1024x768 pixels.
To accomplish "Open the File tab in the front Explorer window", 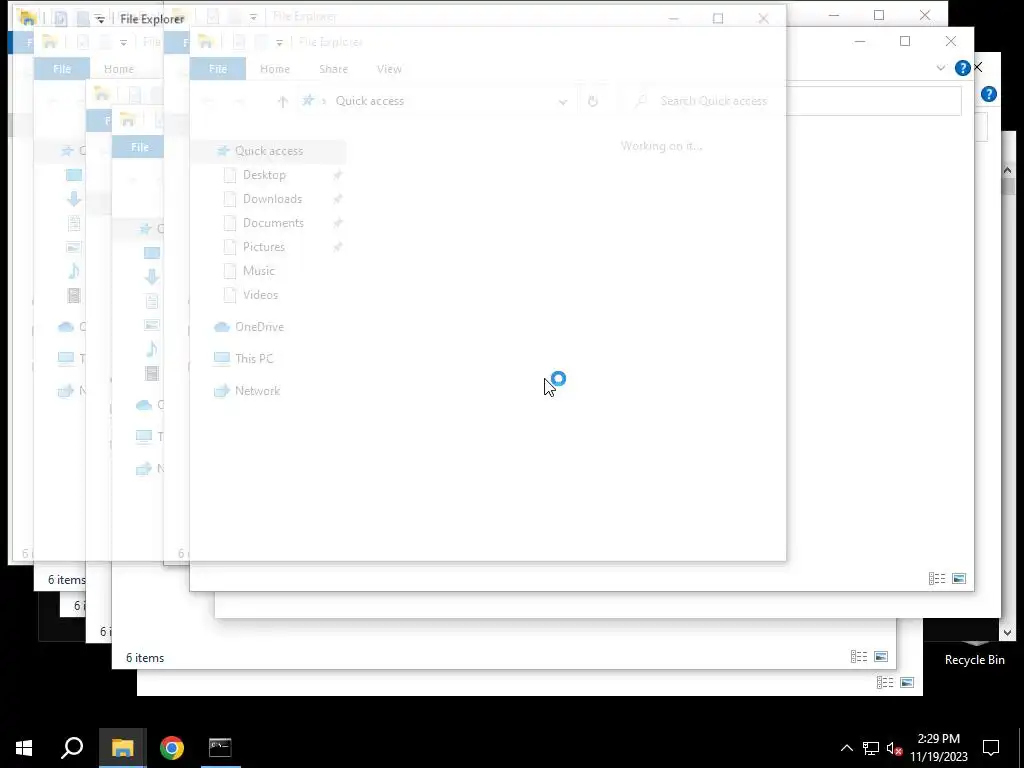I will (x=217, y=69).
